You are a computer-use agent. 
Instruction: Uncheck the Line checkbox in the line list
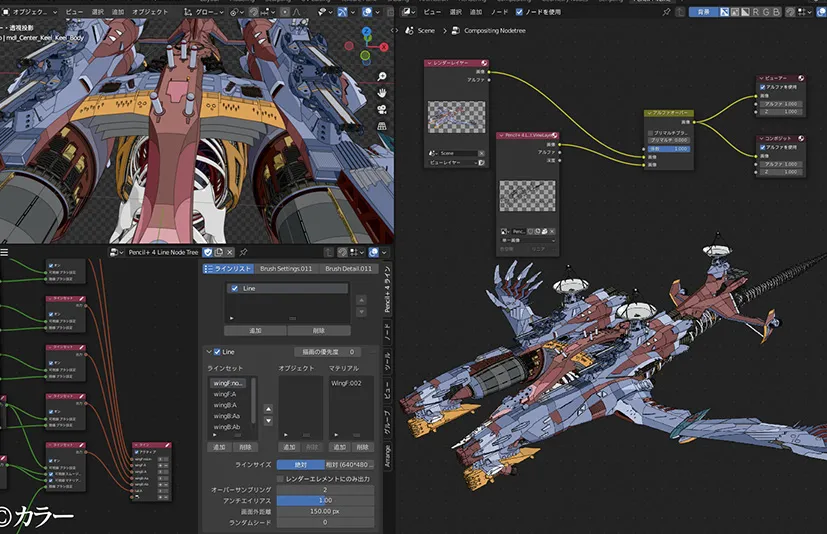pos(235,288)
